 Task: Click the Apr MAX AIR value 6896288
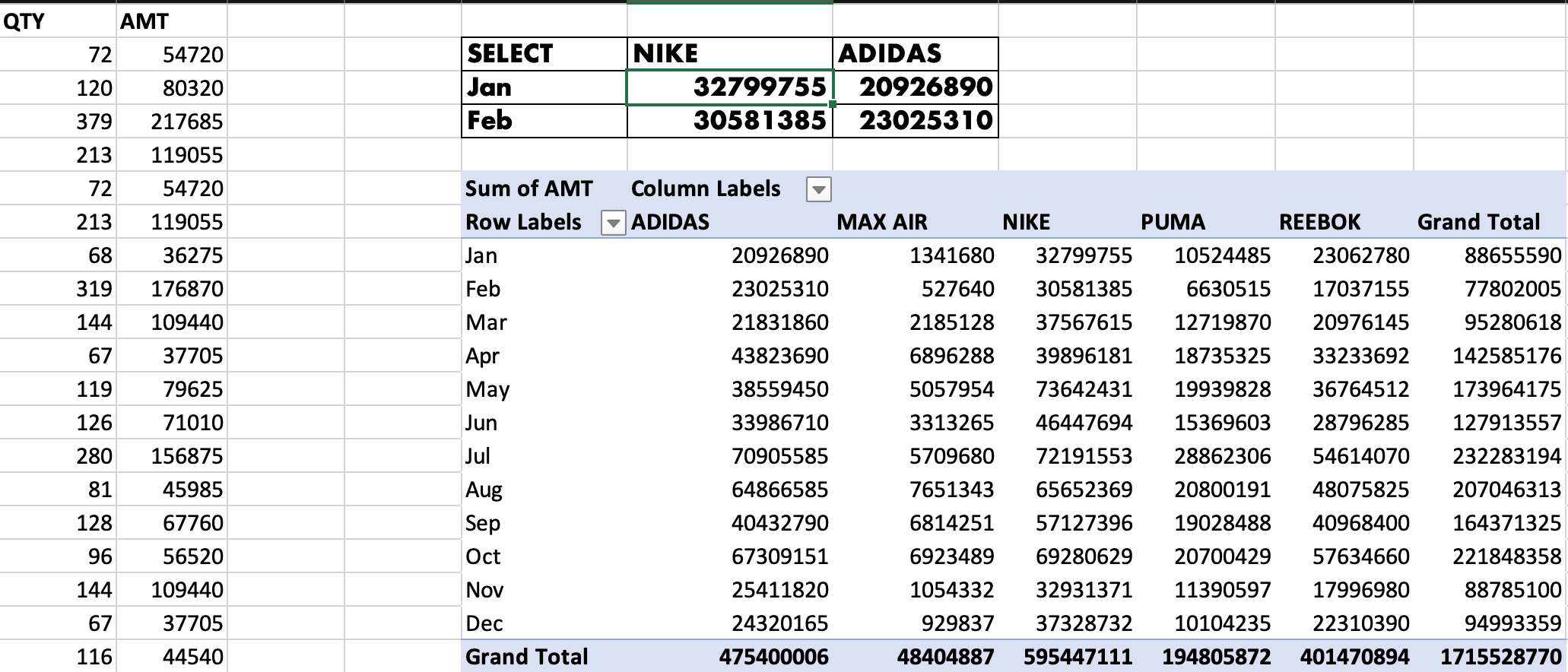pos(916,356)
